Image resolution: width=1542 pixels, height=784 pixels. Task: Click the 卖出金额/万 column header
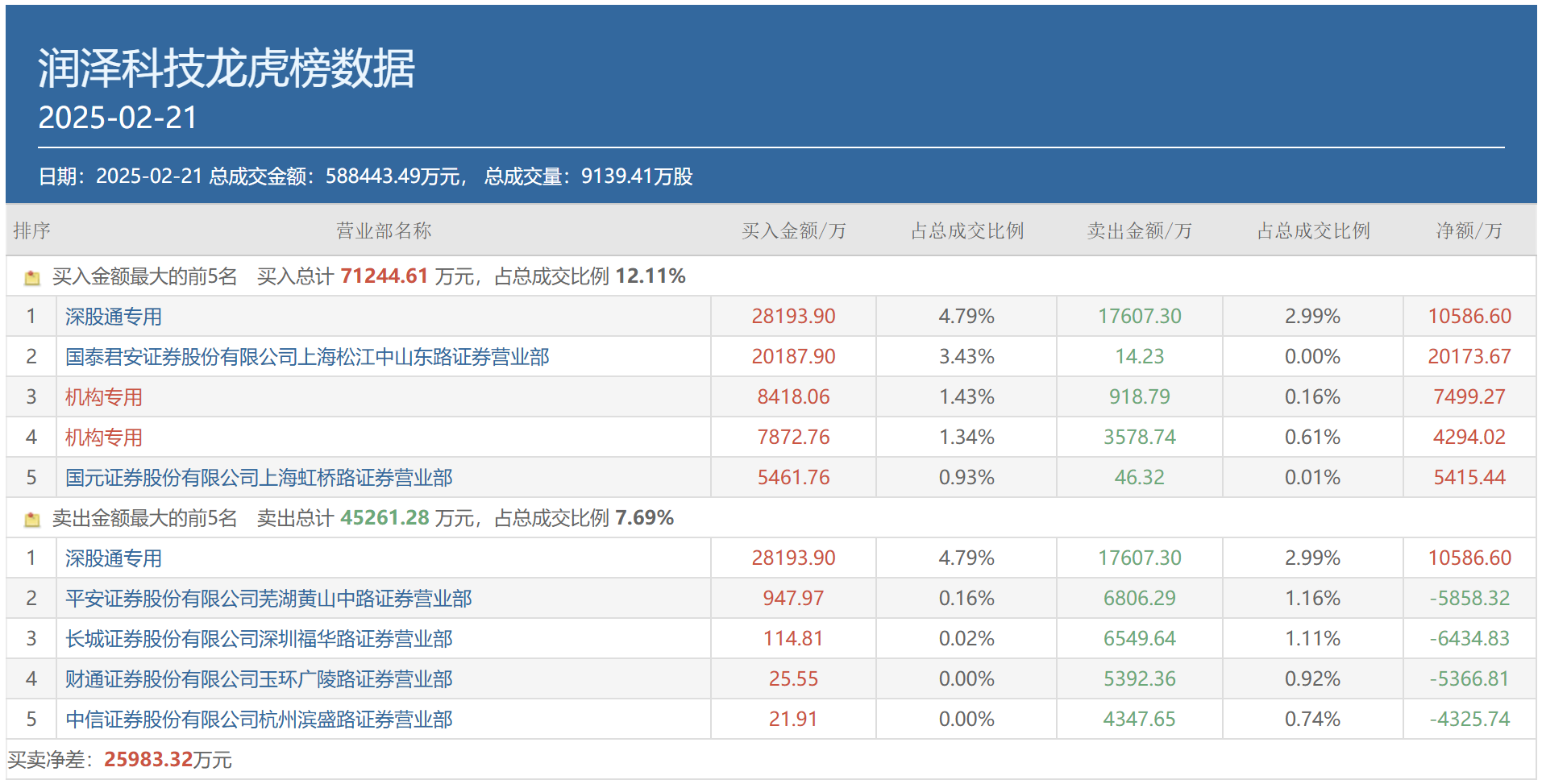pos(1139,231)
